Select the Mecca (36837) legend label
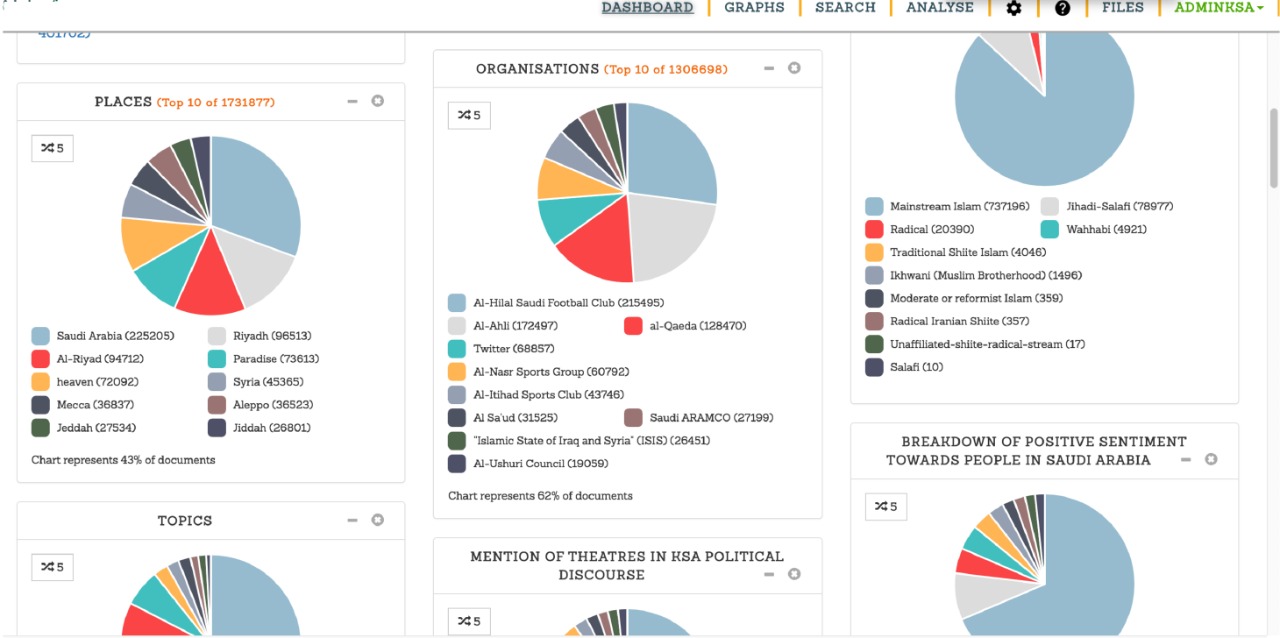The width and height of the screenshot is (1280, 638). coord(95,405)
